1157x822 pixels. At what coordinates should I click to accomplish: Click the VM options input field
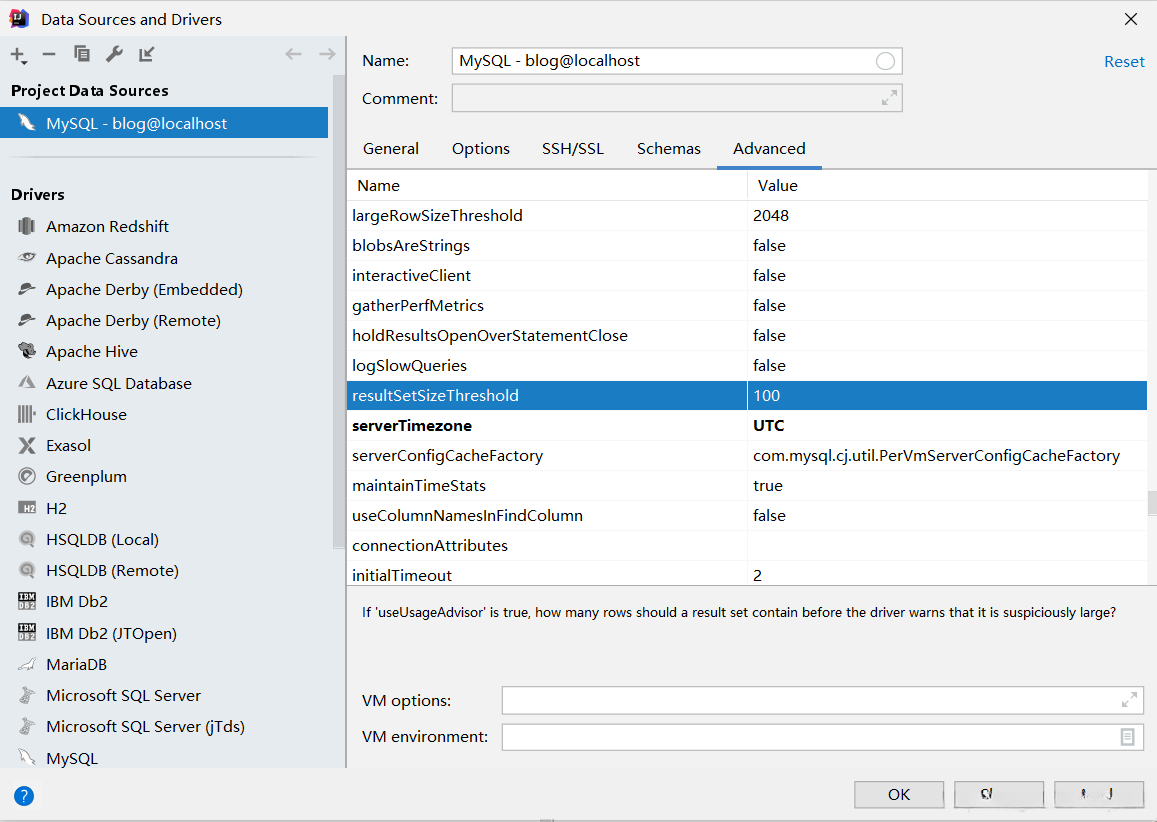tap(810, 700)
